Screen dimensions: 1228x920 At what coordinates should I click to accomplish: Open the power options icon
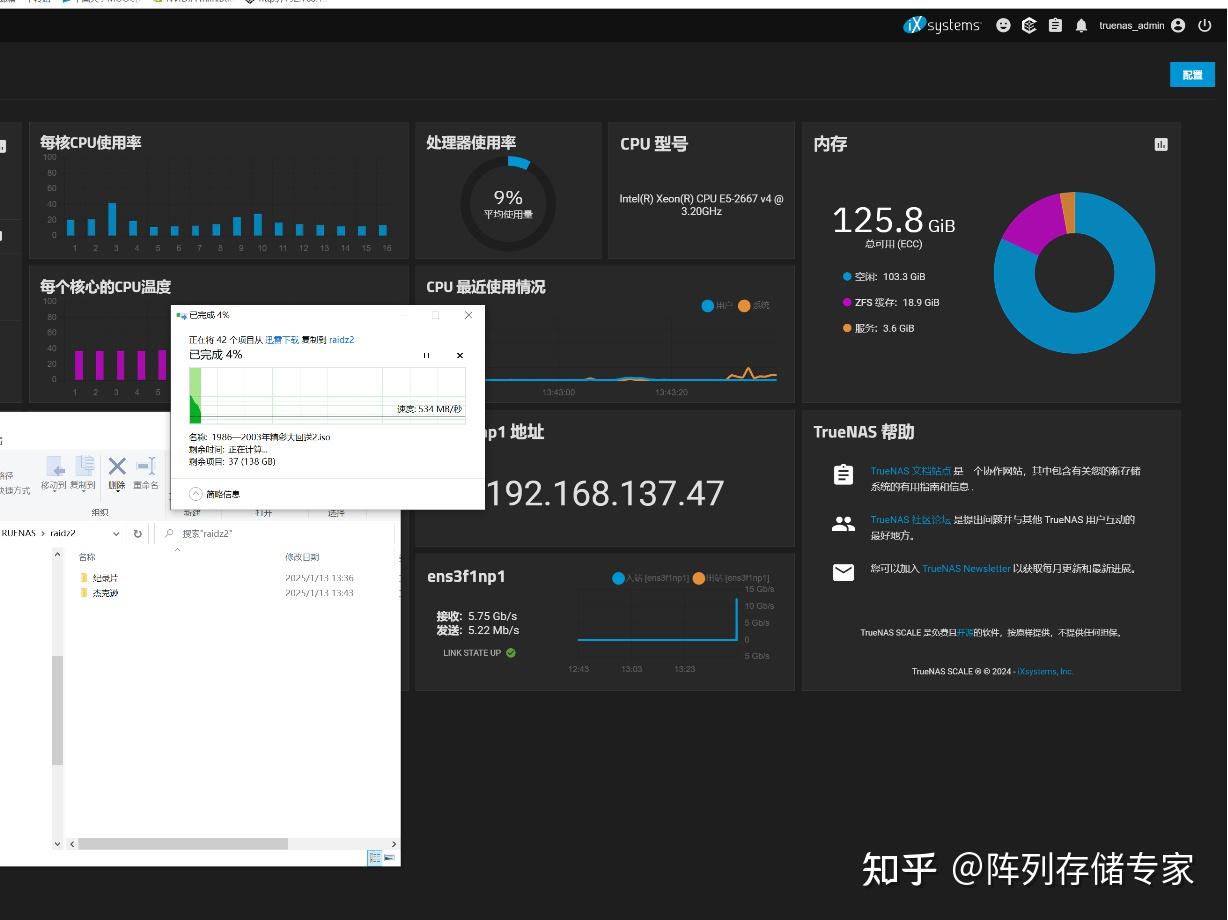[1206, 25]
